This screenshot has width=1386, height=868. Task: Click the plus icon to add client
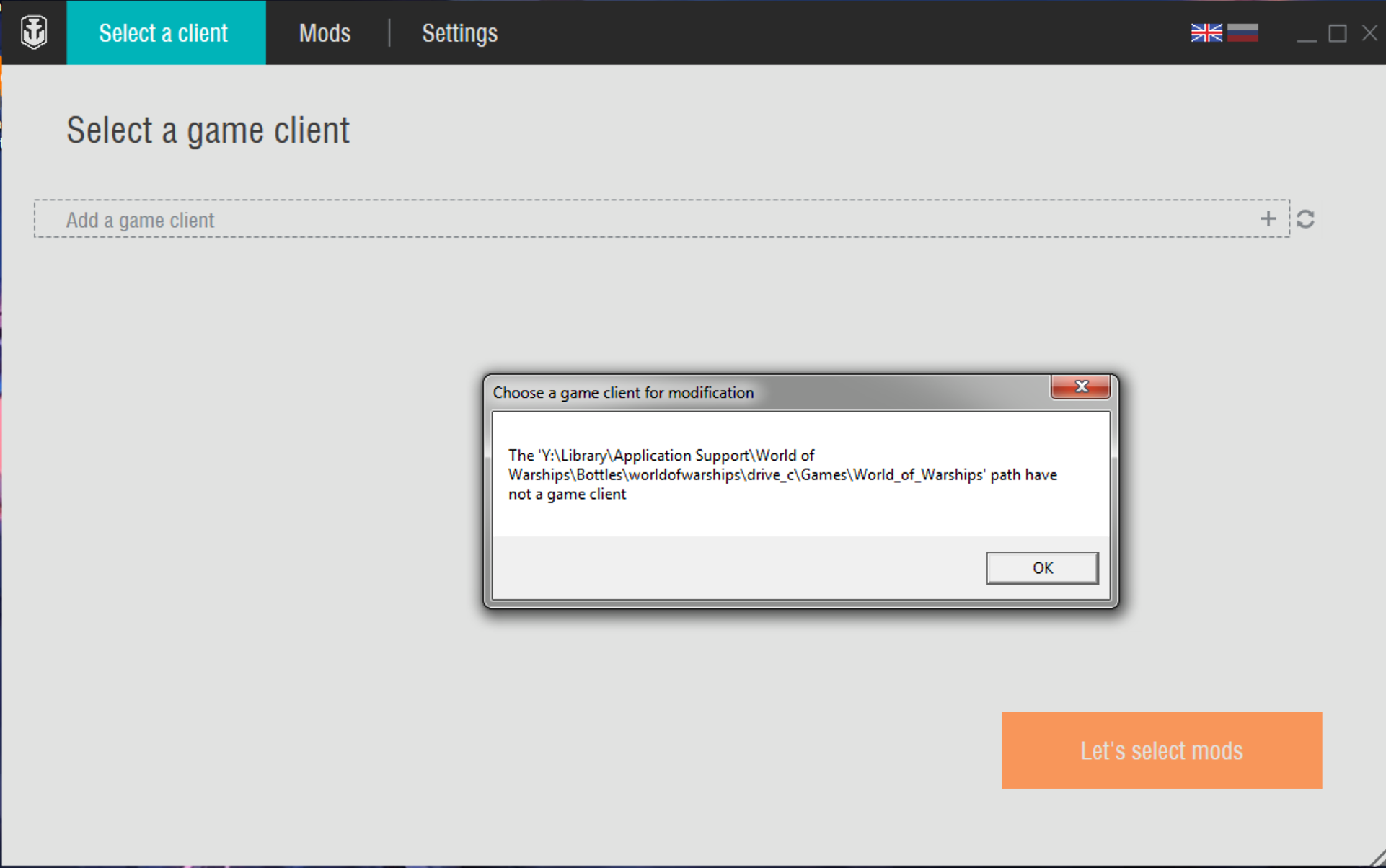tap(1268, 219)
